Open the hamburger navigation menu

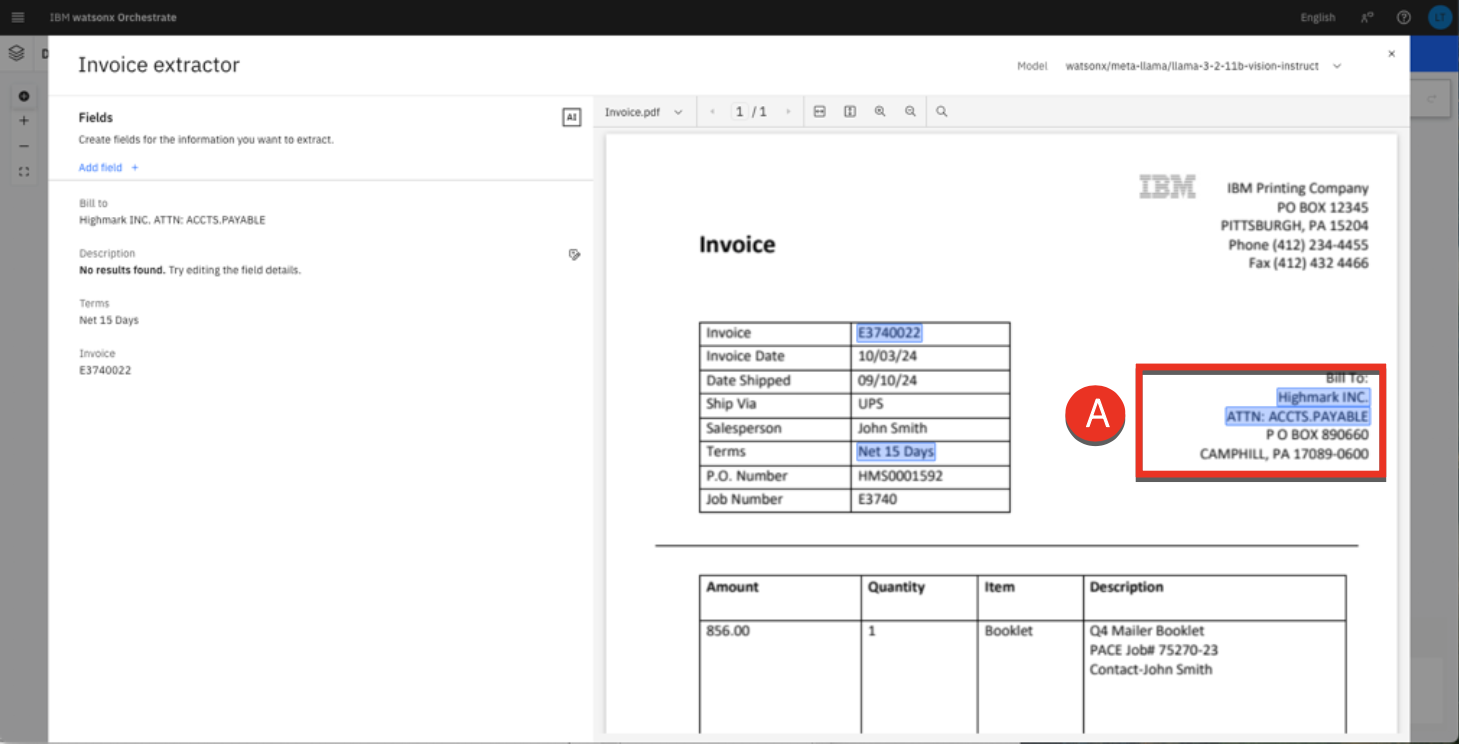point(17,17)
